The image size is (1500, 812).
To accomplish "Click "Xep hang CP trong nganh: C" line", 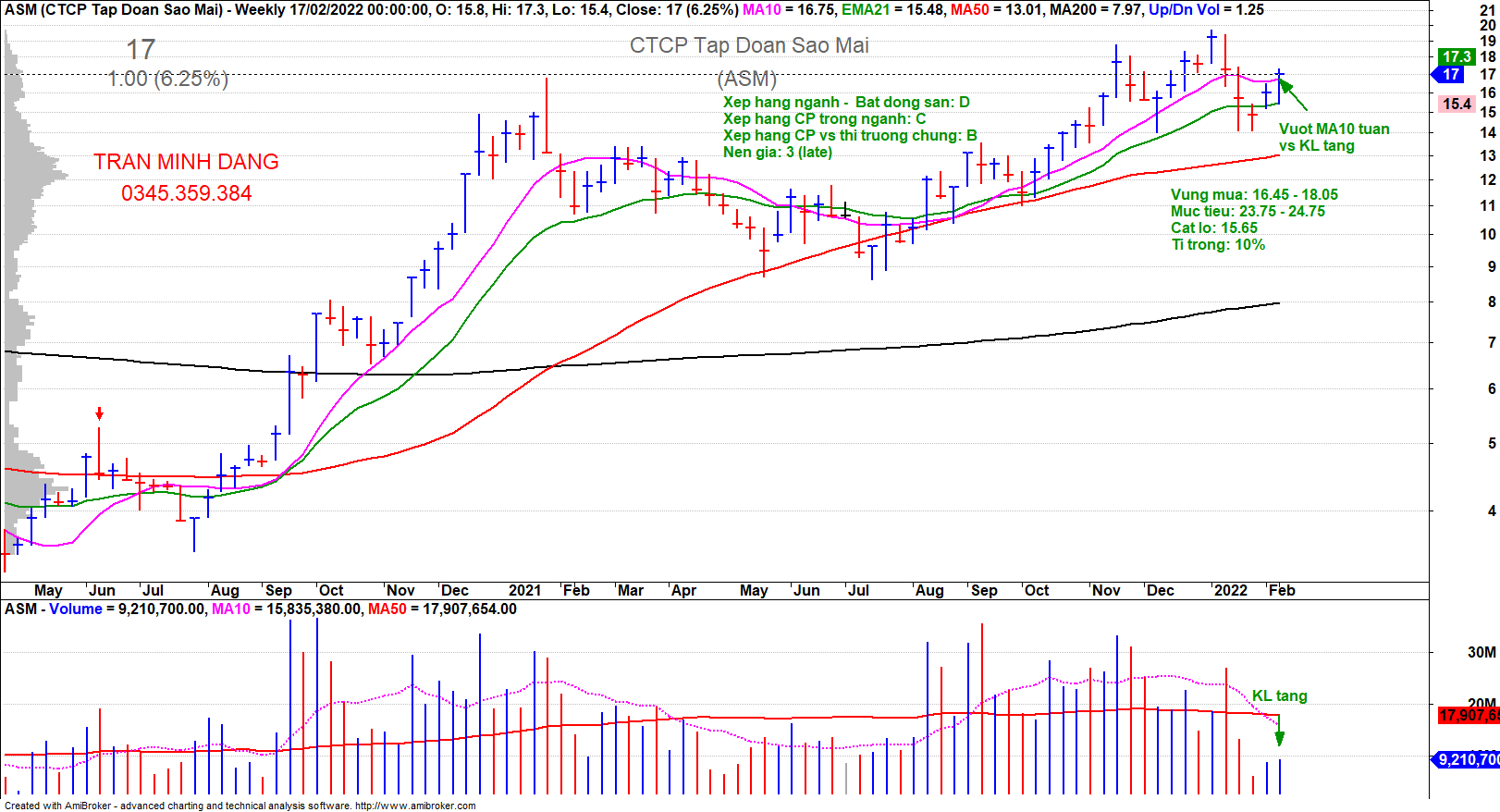I will click(824, 118).
